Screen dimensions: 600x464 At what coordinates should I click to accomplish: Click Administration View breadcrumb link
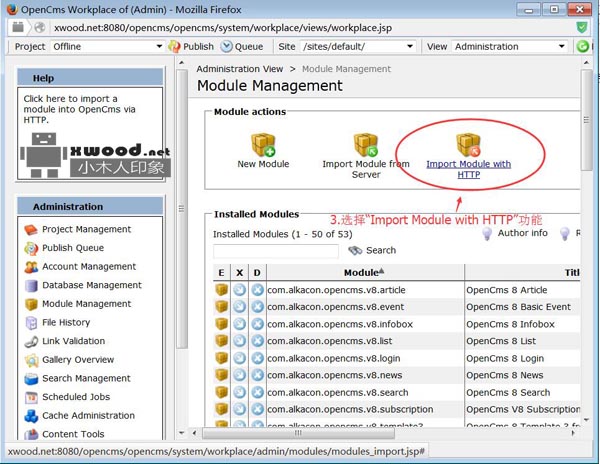pyautogui.click(x=240, y=69)
